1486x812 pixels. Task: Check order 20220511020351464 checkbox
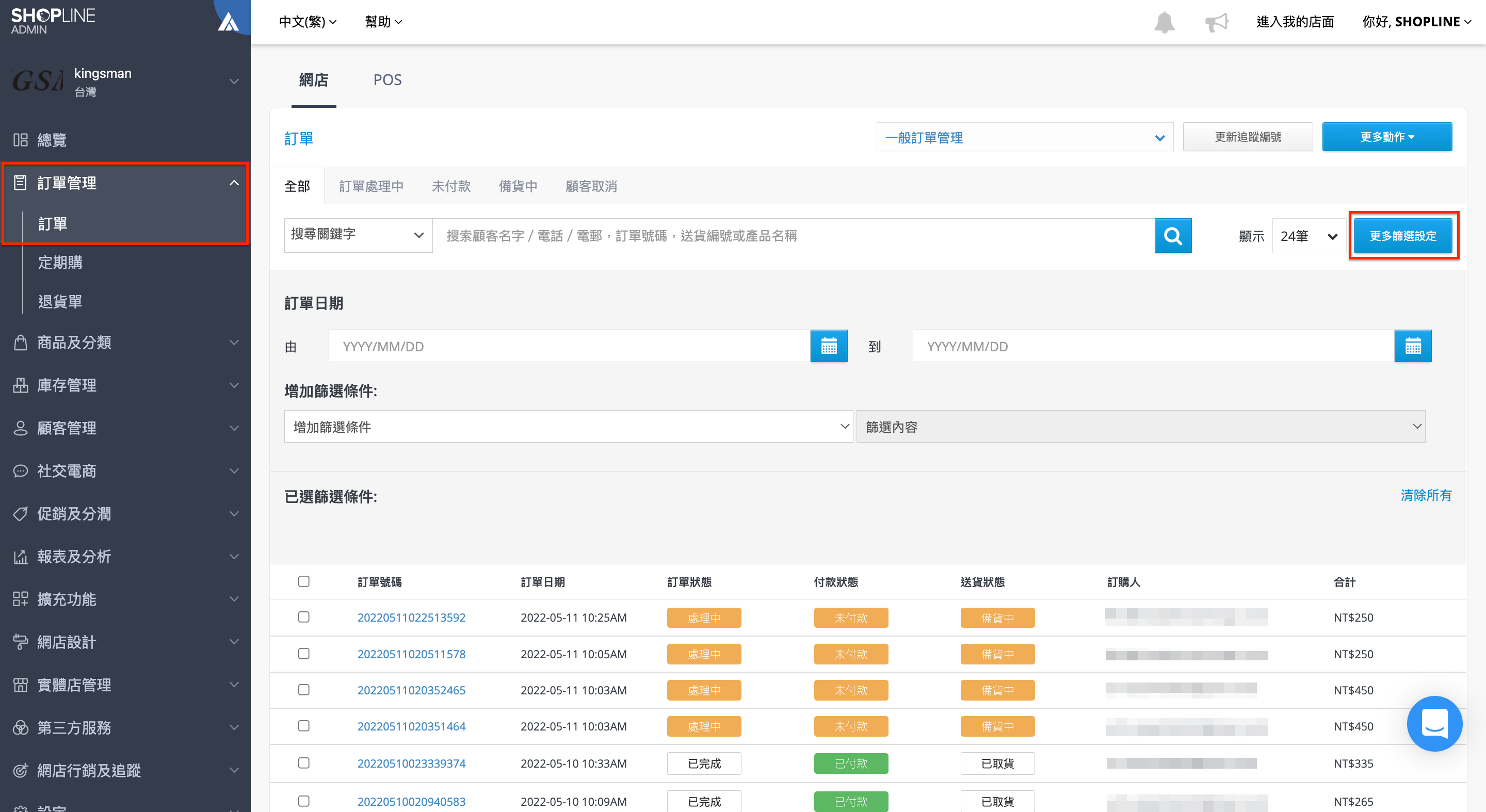coord(303,725)
